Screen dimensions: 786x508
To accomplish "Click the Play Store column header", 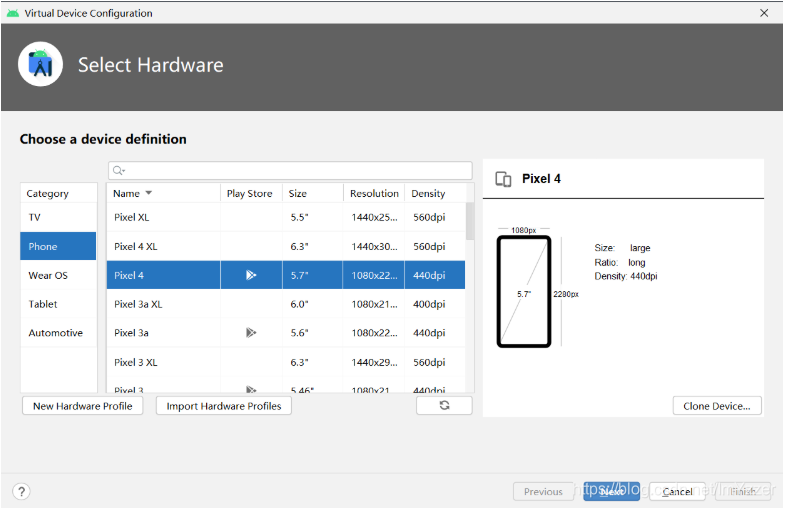I will pyautogui.click(x=251, y=193).
